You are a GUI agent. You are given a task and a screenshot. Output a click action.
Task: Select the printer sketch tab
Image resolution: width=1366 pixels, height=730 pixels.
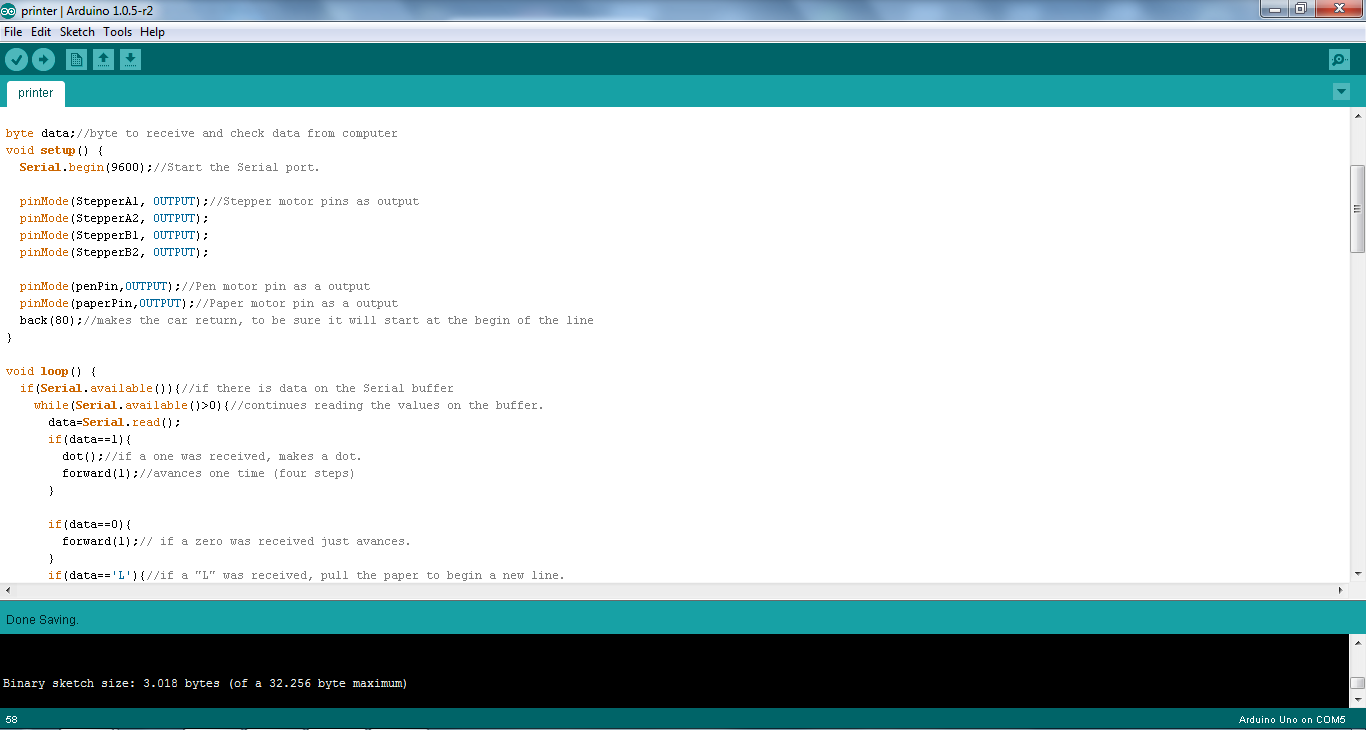(x=34, y=92)
